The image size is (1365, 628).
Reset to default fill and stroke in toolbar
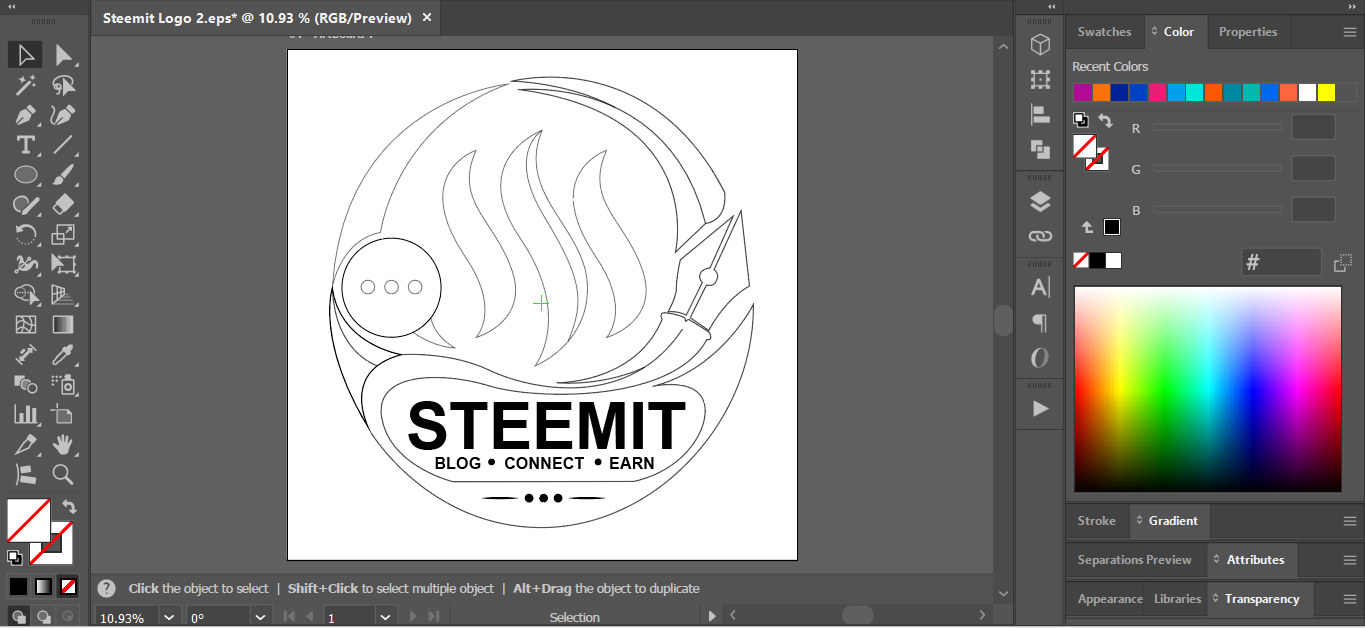click(x=14, y=557)
